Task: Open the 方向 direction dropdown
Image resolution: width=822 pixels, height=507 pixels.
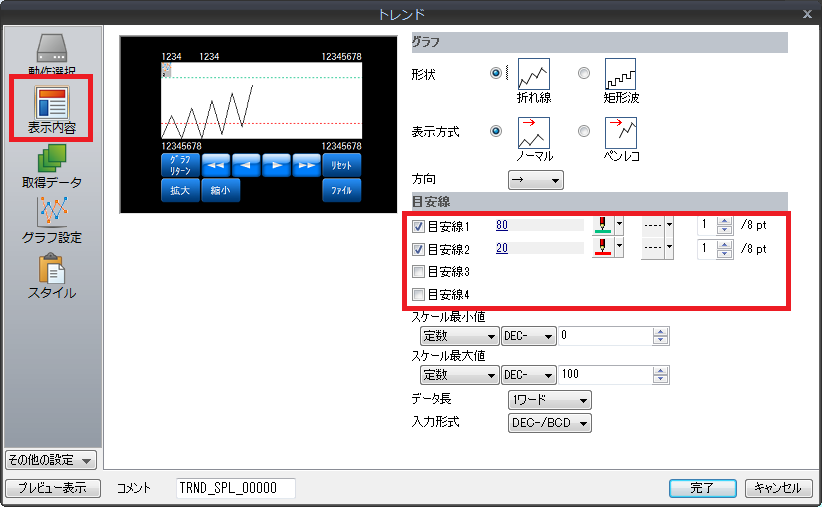Action: (536, 180)
